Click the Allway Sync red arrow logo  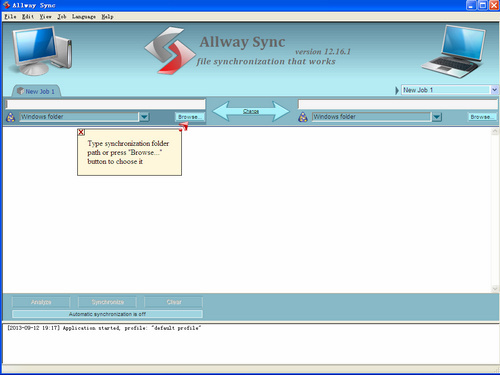coord(170,51)
